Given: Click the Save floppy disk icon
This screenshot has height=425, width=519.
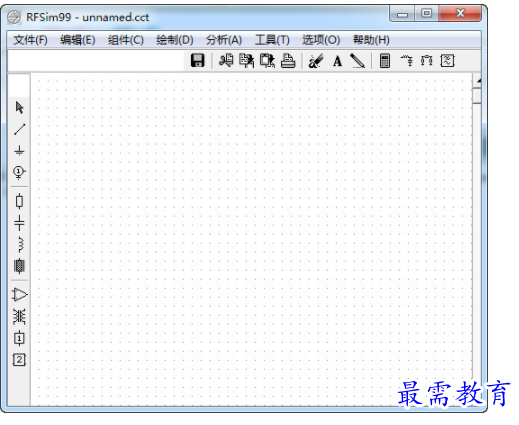Looking at the screenshot, I should click(x=197, y=61).
